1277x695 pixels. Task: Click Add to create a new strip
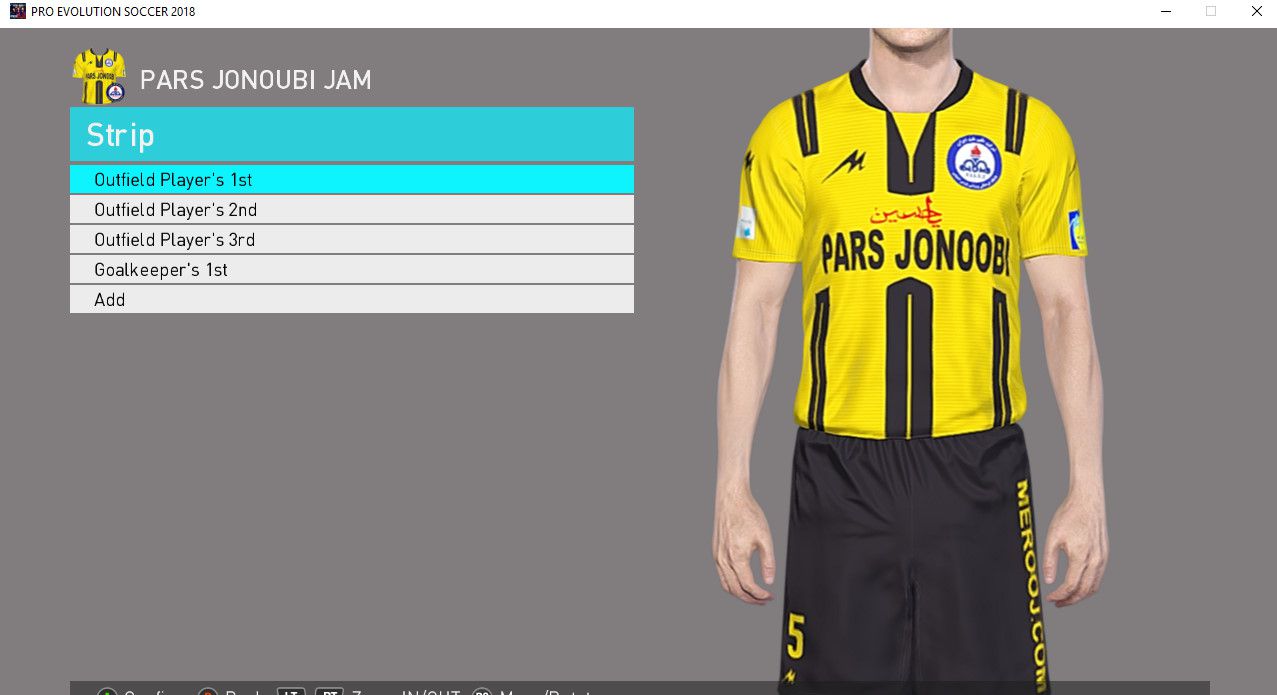click(351, 300)
